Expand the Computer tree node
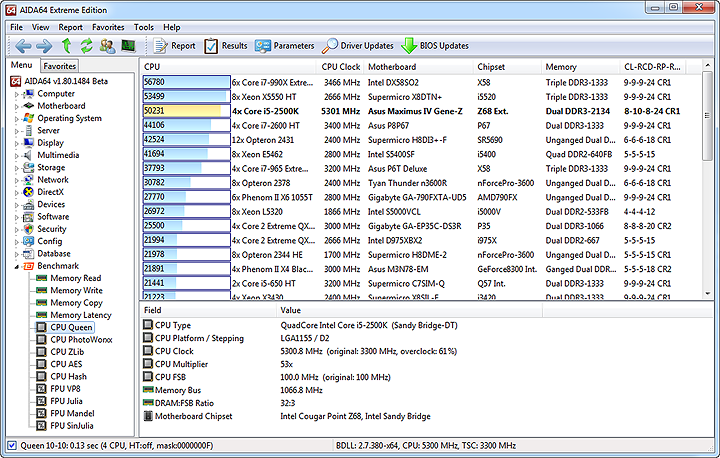 click(x=17, y=94)
